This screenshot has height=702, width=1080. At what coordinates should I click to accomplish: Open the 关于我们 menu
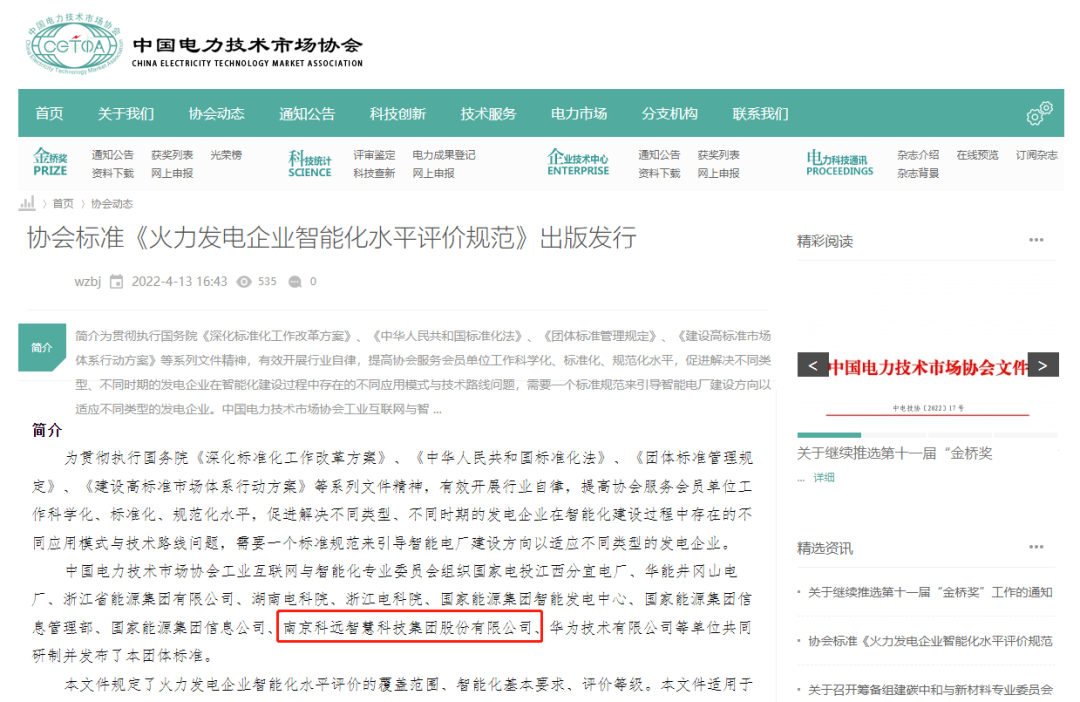click(126, 113)
